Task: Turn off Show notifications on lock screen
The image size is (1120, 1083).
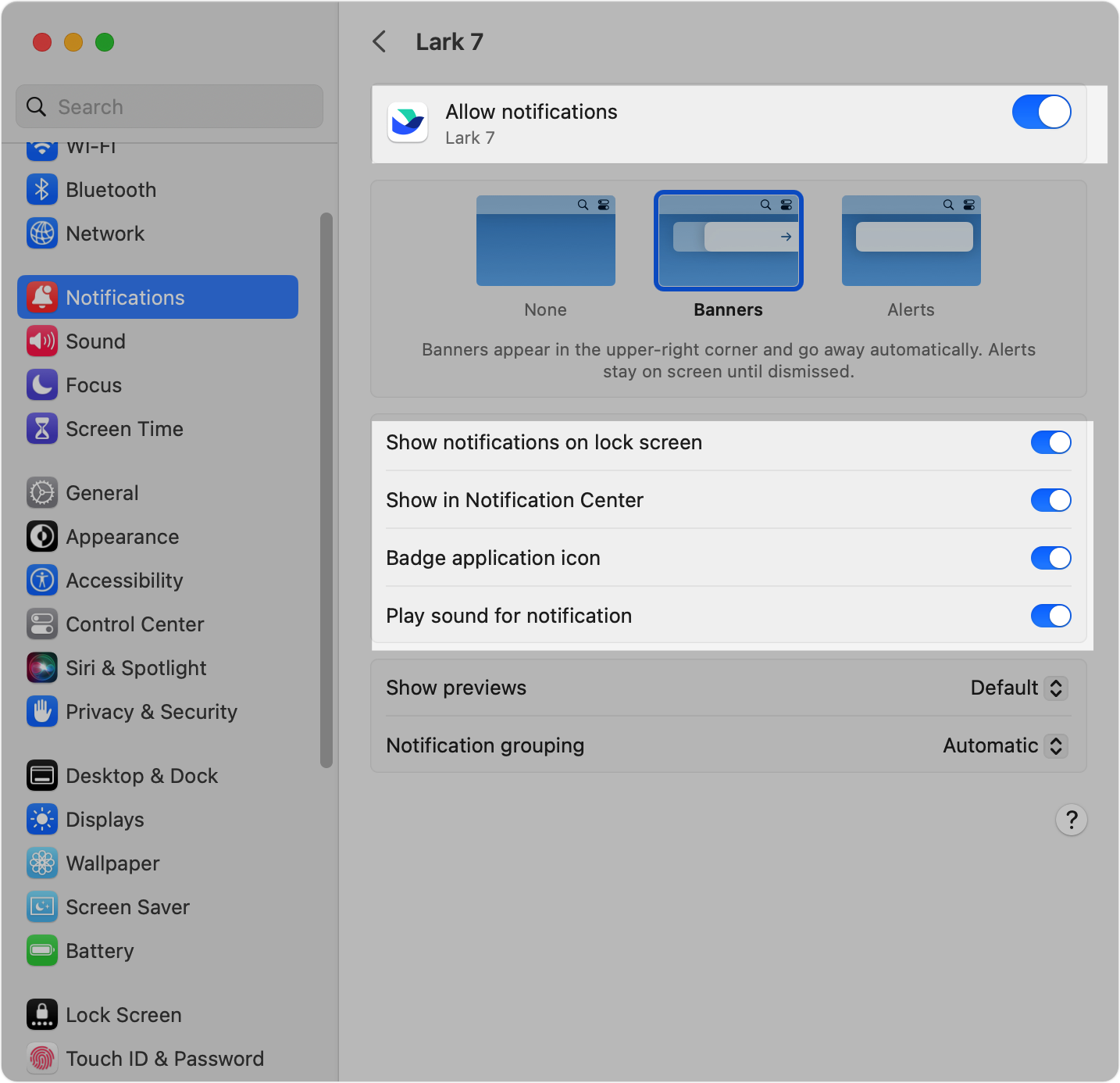Action: pos(1050,442)
